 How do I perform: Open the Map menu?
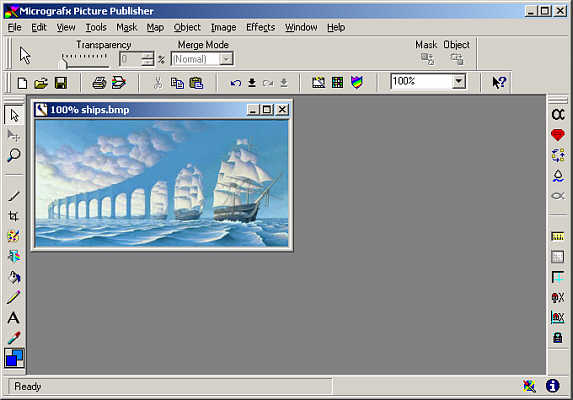(155, 27)
